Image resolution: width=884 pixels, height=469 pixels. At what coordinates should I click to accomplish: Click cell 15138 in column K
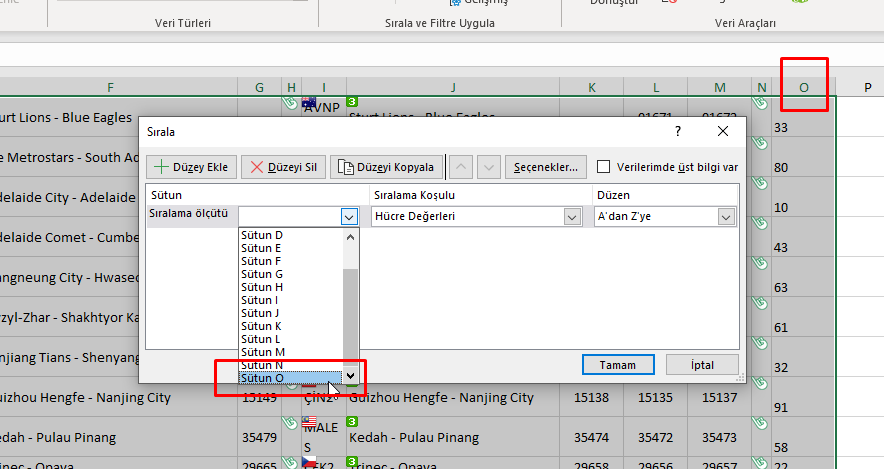(x=591, y=397)
